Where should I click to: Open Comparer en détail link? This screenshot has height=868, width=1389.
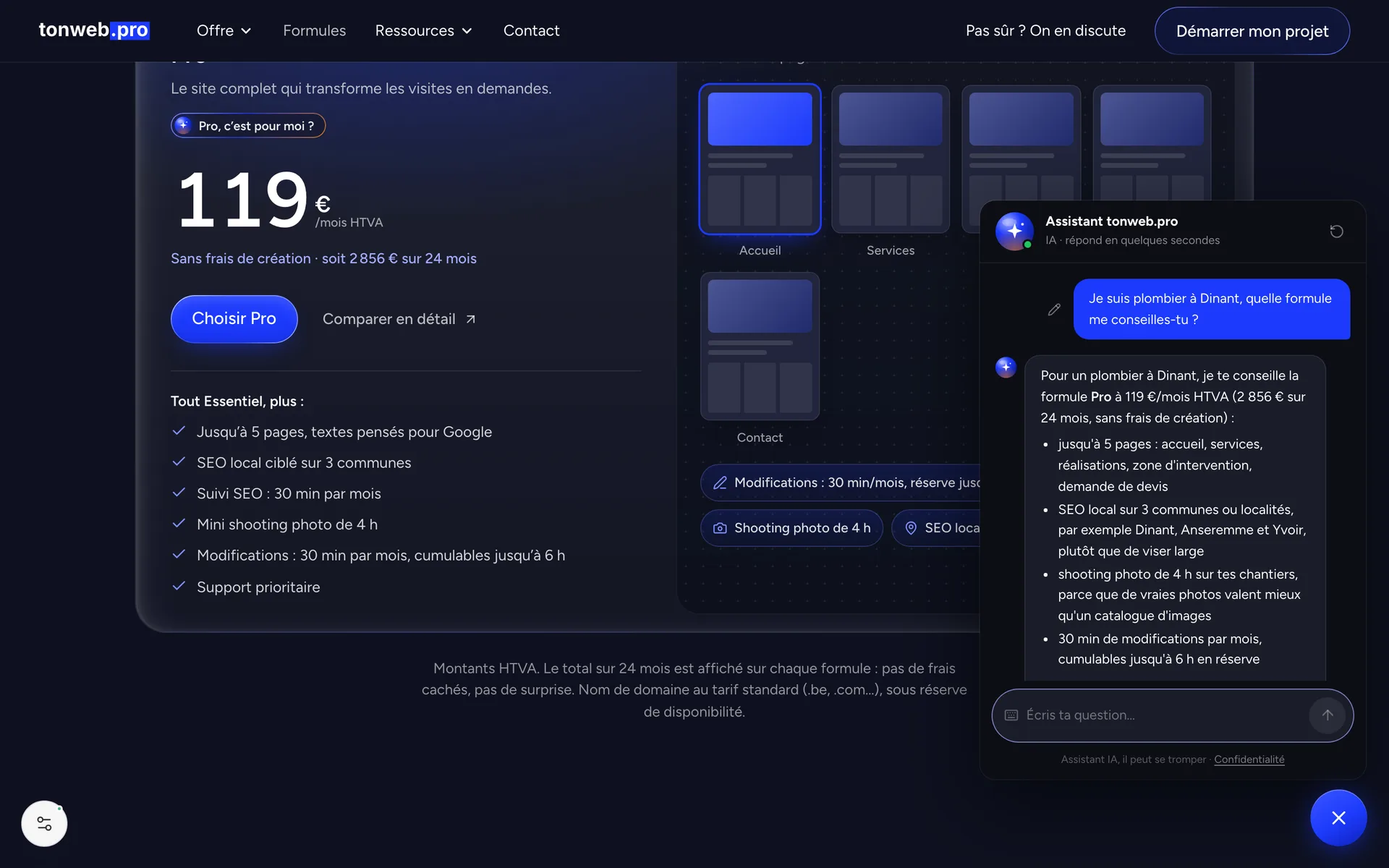[399, 319]
